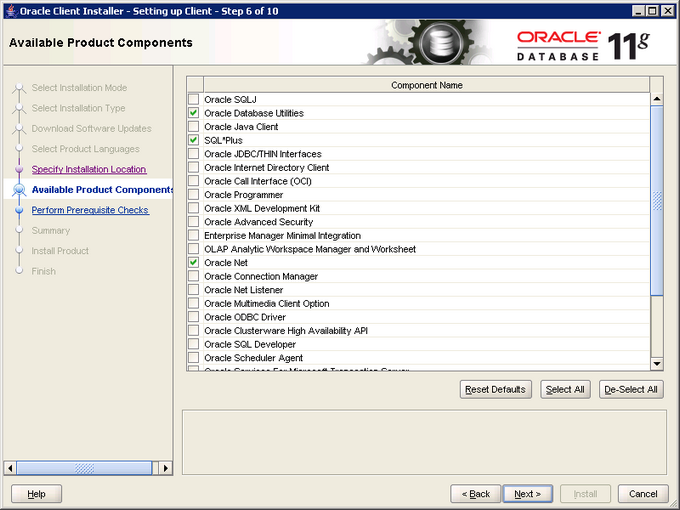Click the steps panel scroll left arrow
The width and height of the screenshot is (680, 510).
point(10,468)
